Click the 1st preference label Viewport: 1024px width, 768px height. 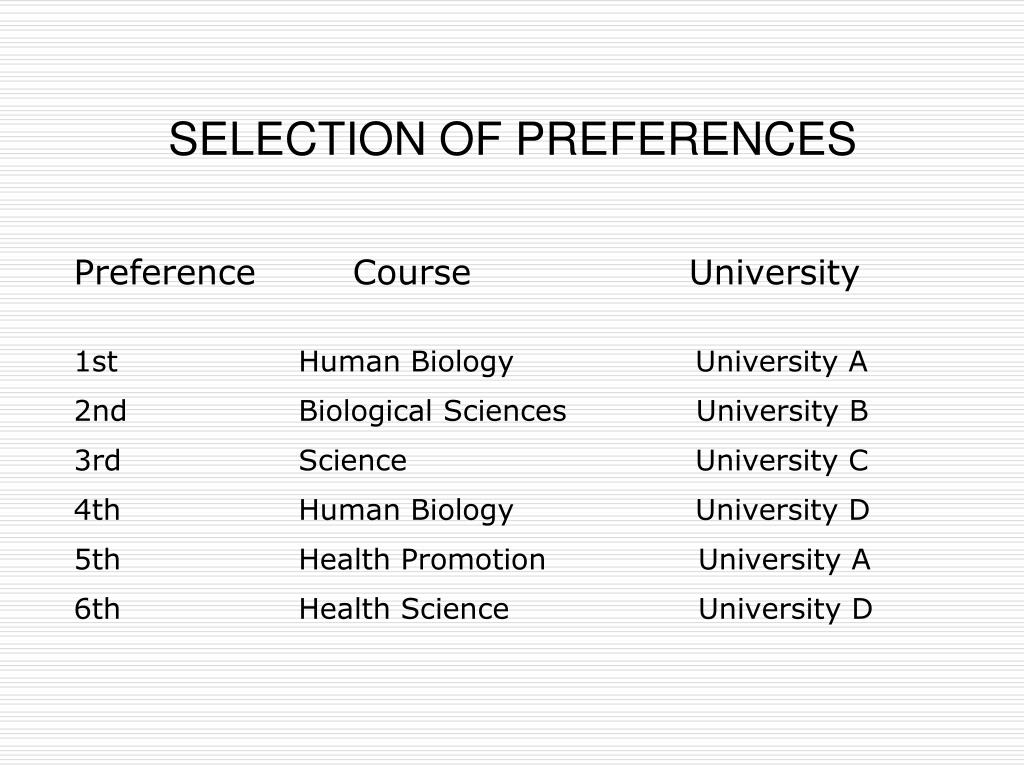click(x=96, y=362)
